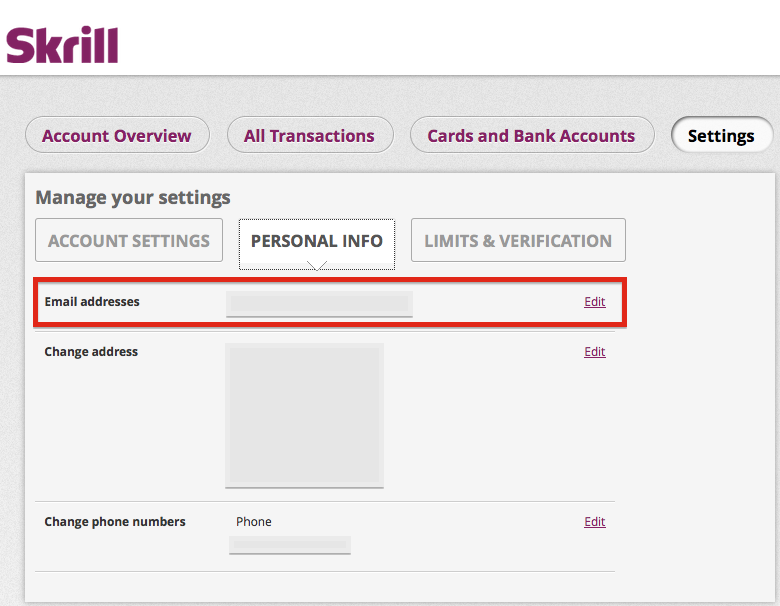Go to All Transactions

pyautogui.click(x=310, y=135)
